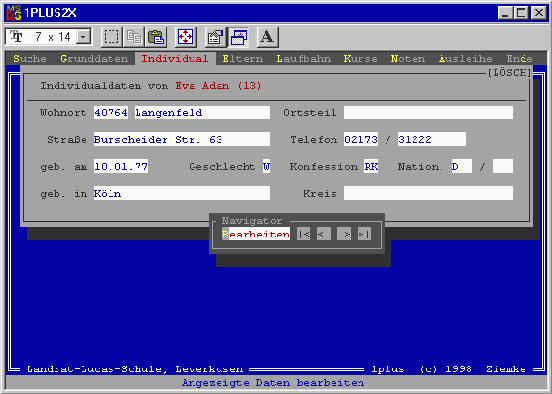Click the Paste toolbar icon

tap(156, 37)
